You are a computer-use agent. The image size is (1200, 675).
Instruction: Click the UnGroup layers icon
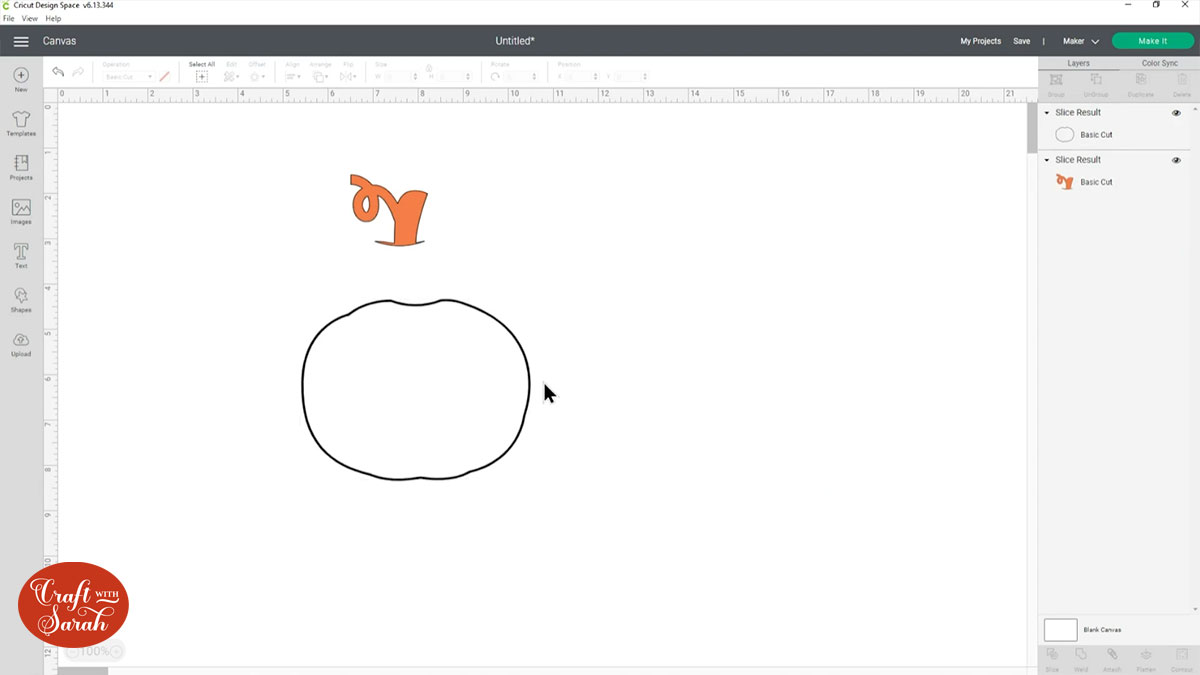[x=1096, y=79]
